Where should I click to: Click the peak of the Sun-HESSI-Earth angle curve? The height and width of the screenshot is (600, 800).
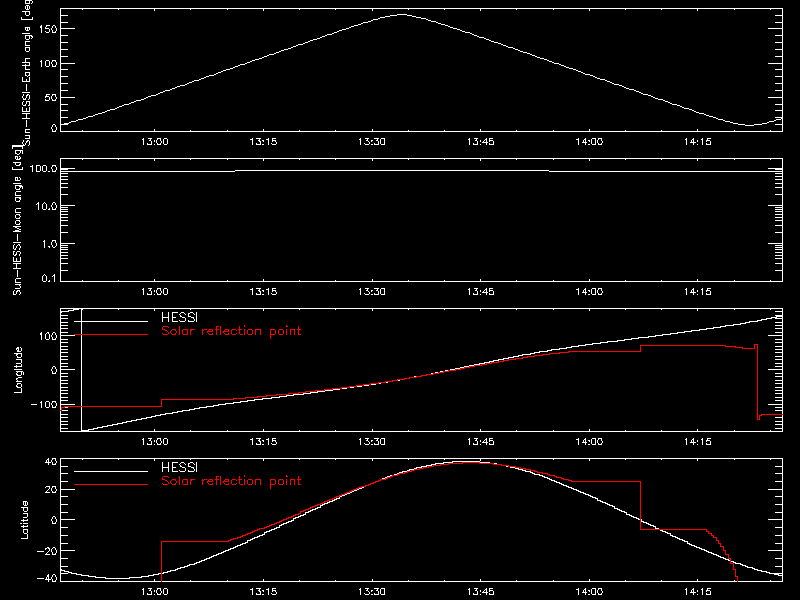[402, 15]
